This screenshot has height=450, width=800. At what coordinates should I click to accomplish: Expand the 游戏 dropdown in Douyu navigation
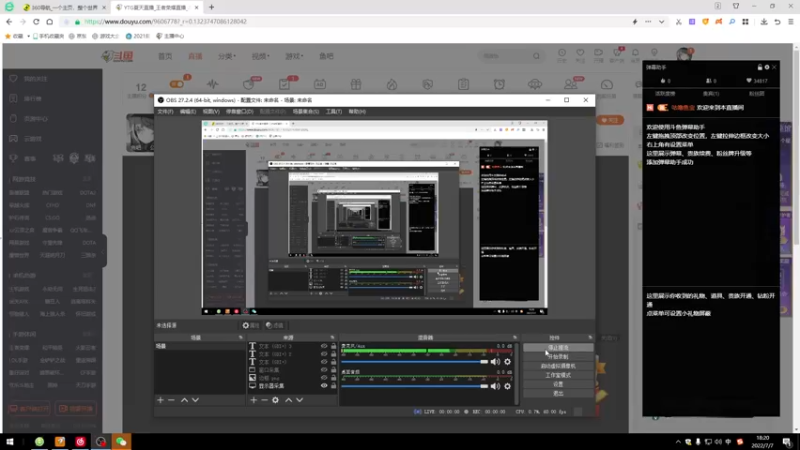[x=294, y=56]
